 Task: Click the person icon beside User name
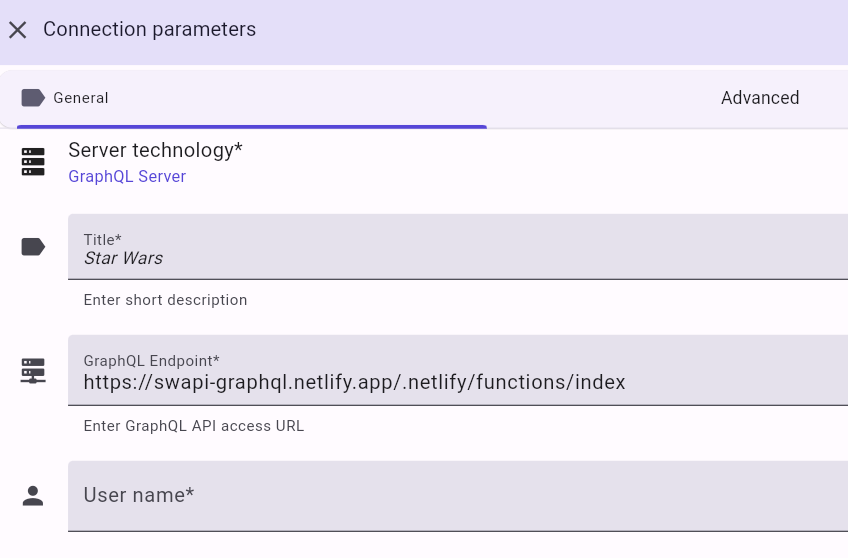pyautogui.click(x=33, y=496)
